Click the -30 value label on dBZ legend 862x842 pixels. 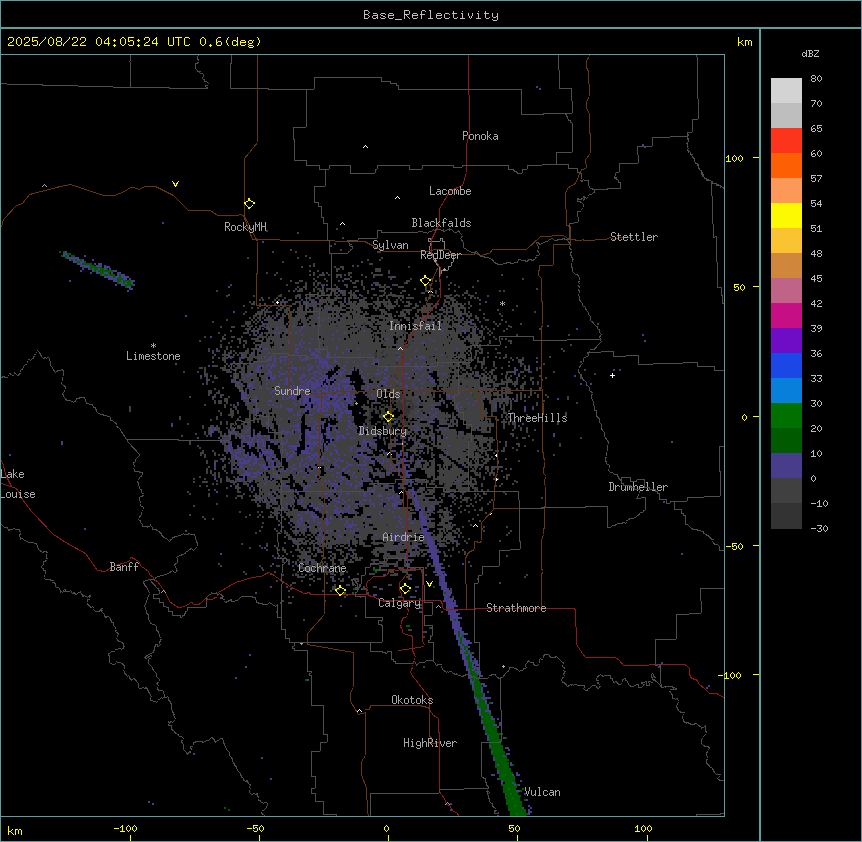coord(819,528)
